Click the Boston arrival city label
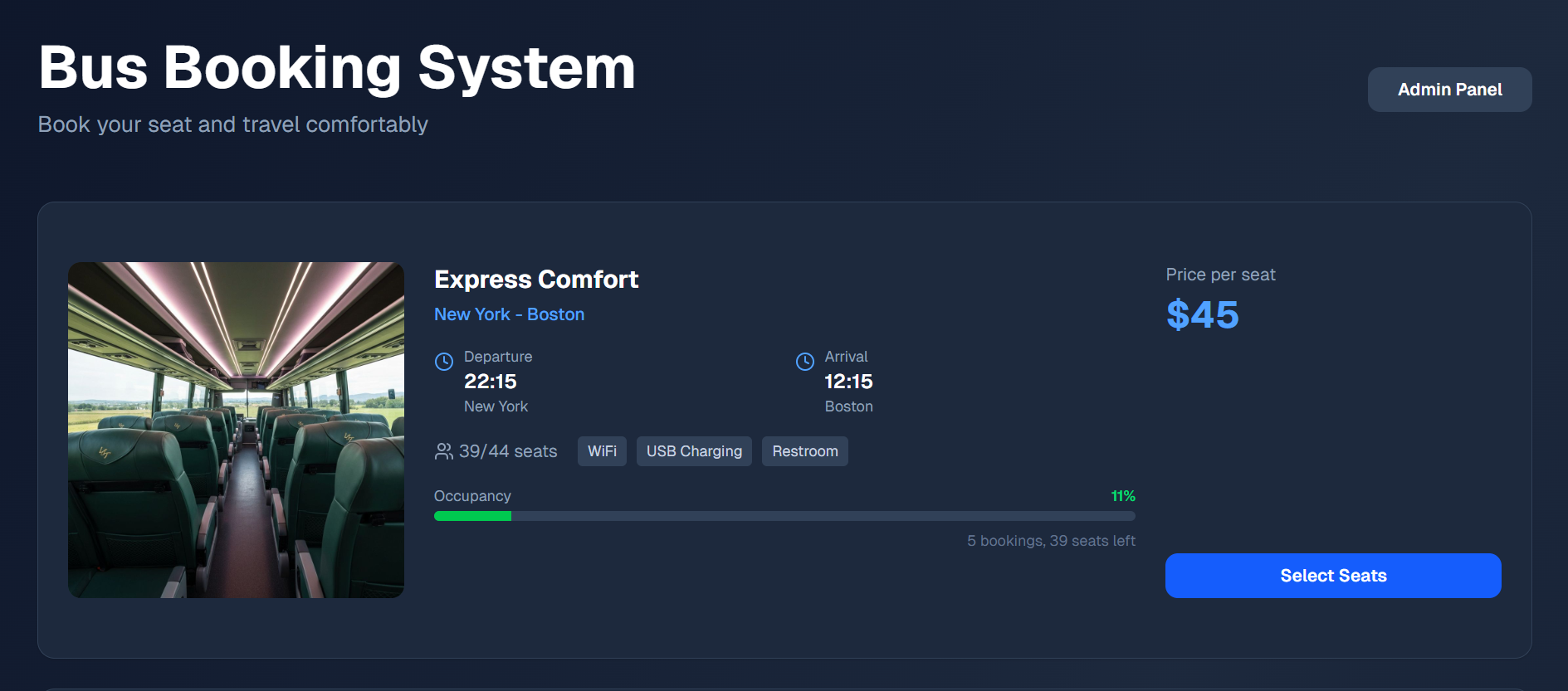This screenshot has width=1568, height=691. point(848,406)
